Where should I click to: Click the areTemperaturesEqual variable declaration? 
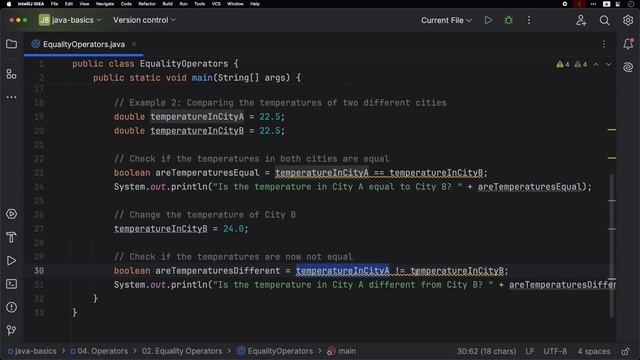[207, 173]
